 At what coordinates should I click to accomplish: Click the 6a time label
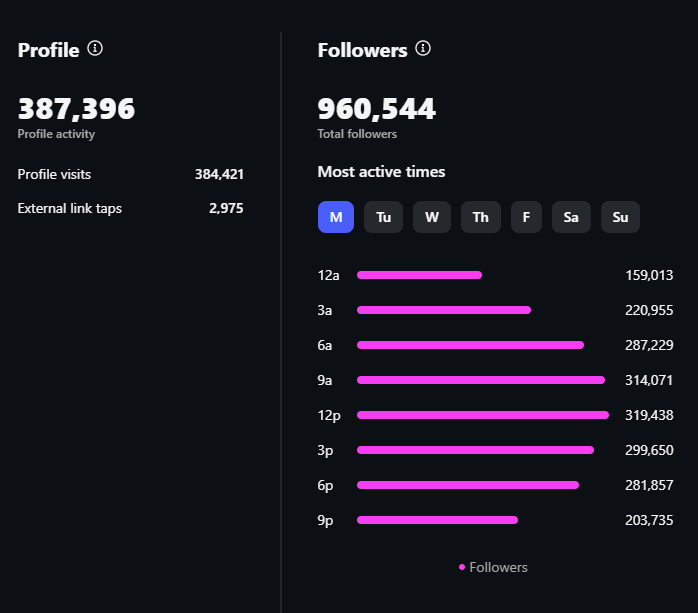click(x=325, y=345)
